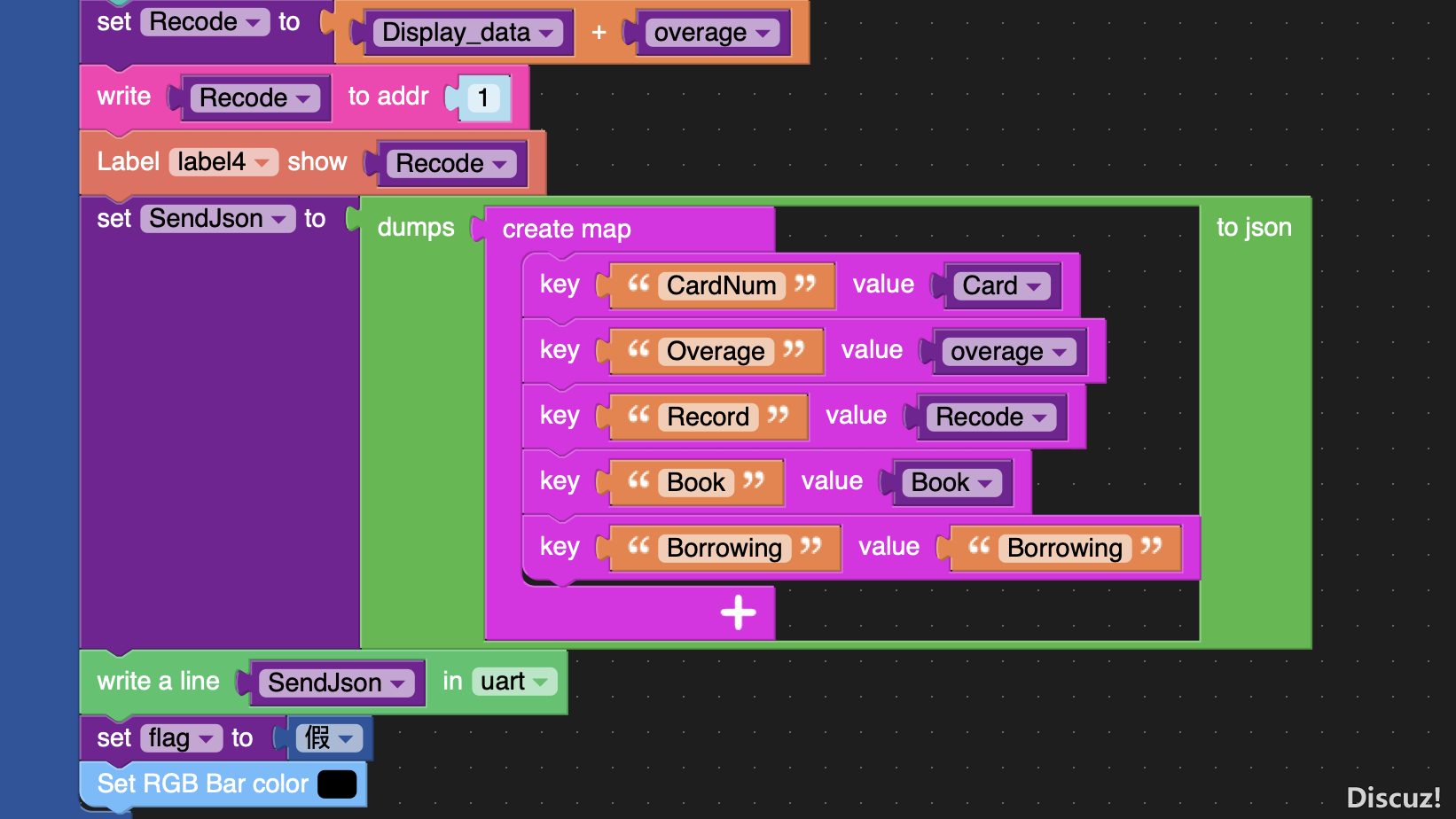
Task: Click the 'value' label of the Record row
Action: [856, 416]
